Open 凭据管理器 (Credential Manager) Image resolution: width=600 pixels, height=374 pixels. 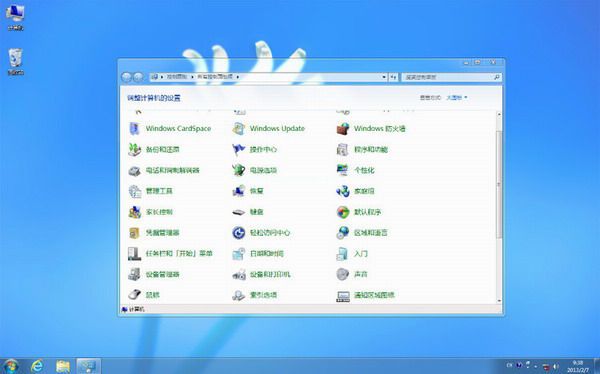(154, 233)
